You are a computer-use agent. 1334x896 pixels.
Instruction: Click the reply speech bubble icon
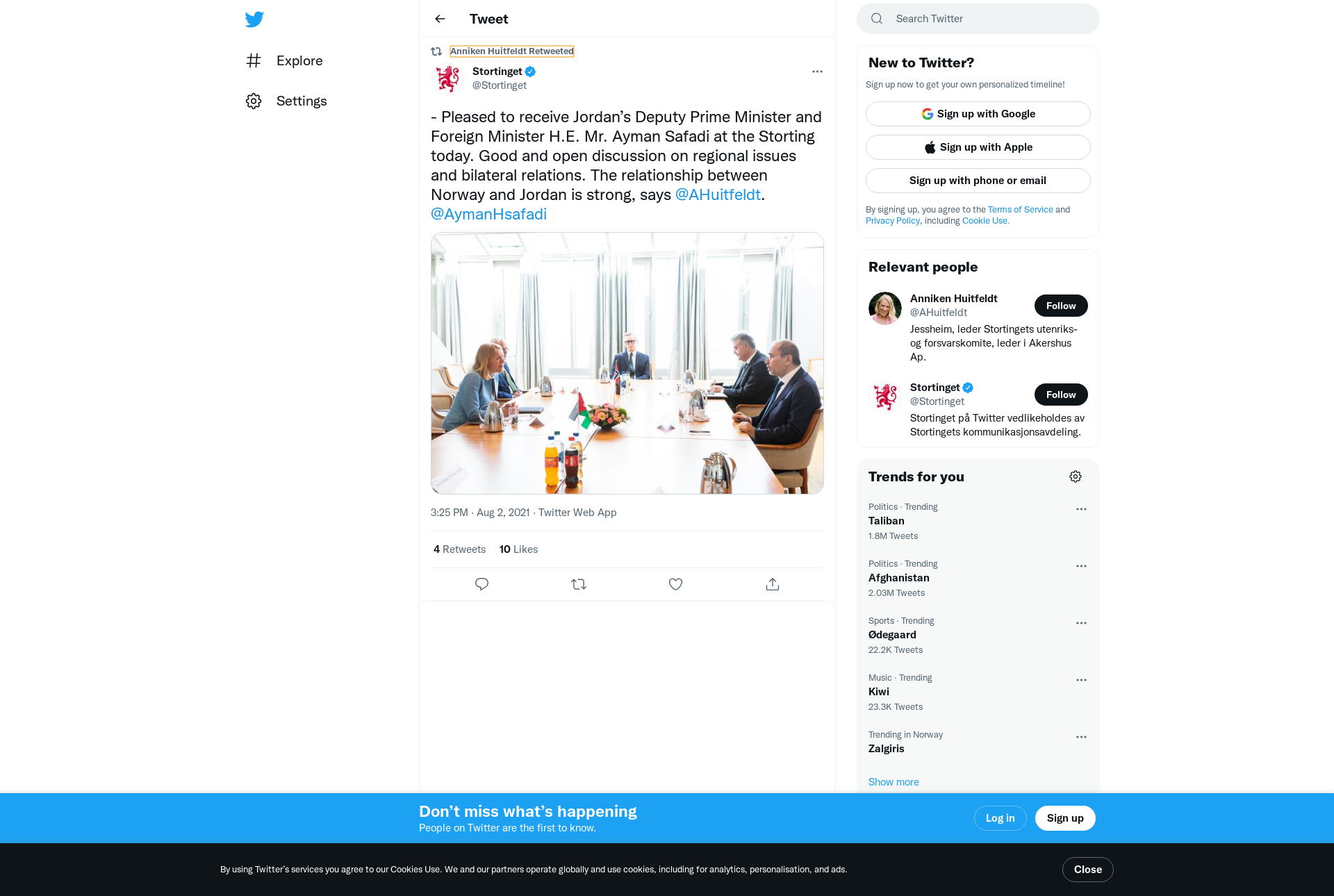(x=481, y=584)
